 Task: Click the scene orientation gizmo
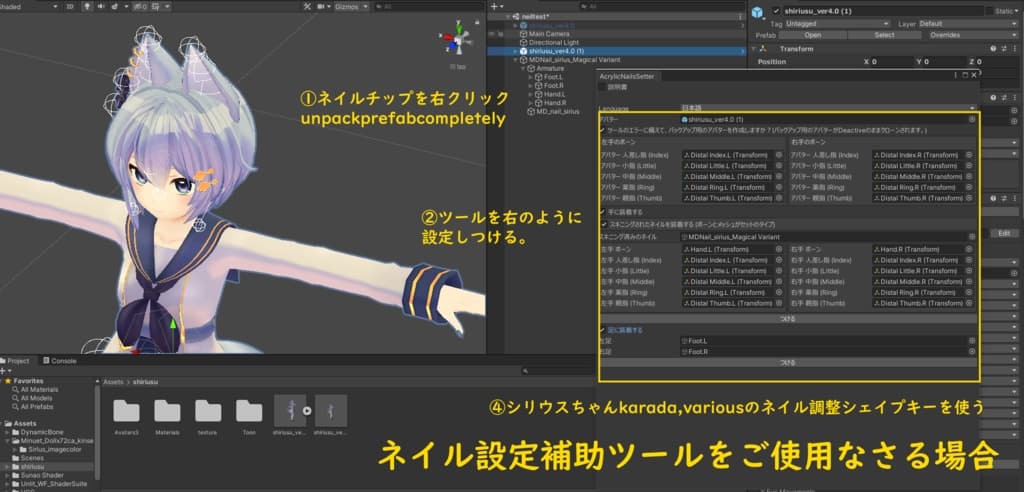(457, 46)
